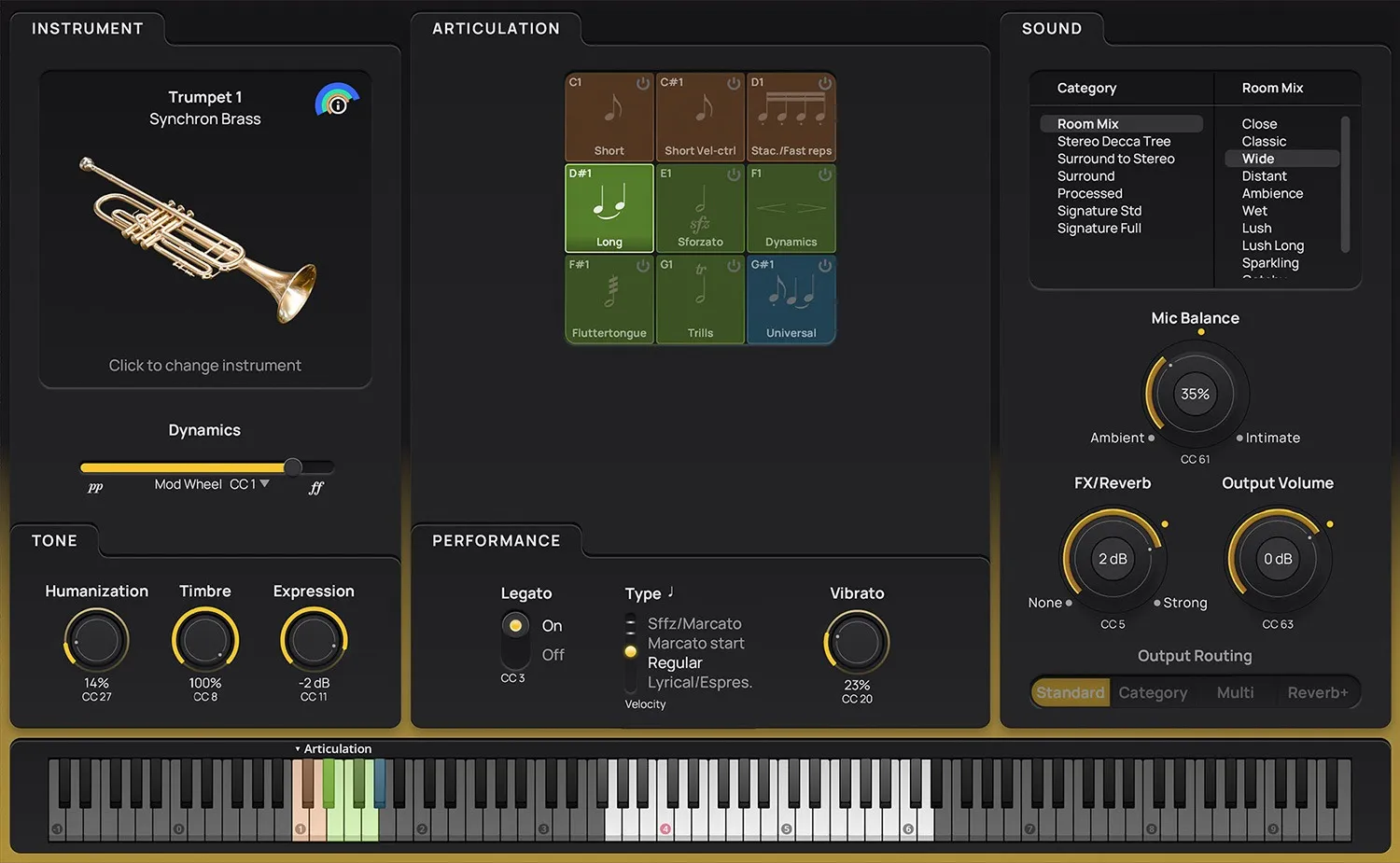Click the Velocity label under Type
Screen dimensions: 1400x863
pos(645,704)
